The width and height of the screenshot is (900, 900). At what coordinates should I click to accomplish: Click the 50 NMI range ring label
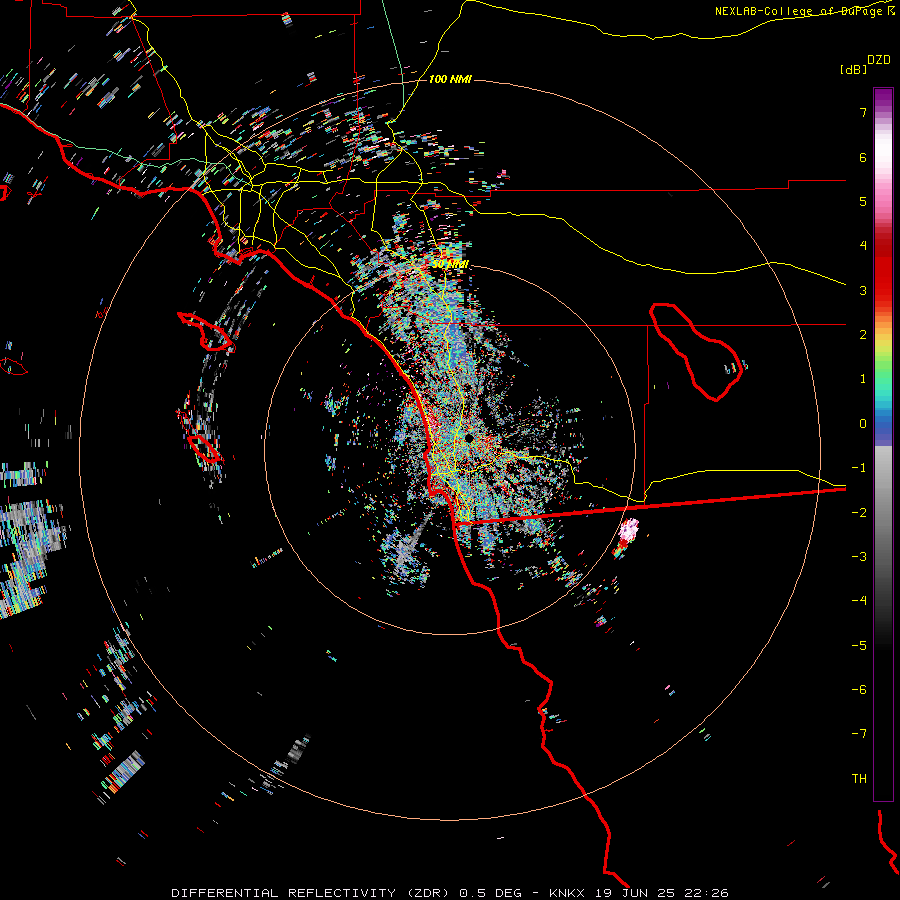coord(450,264)
